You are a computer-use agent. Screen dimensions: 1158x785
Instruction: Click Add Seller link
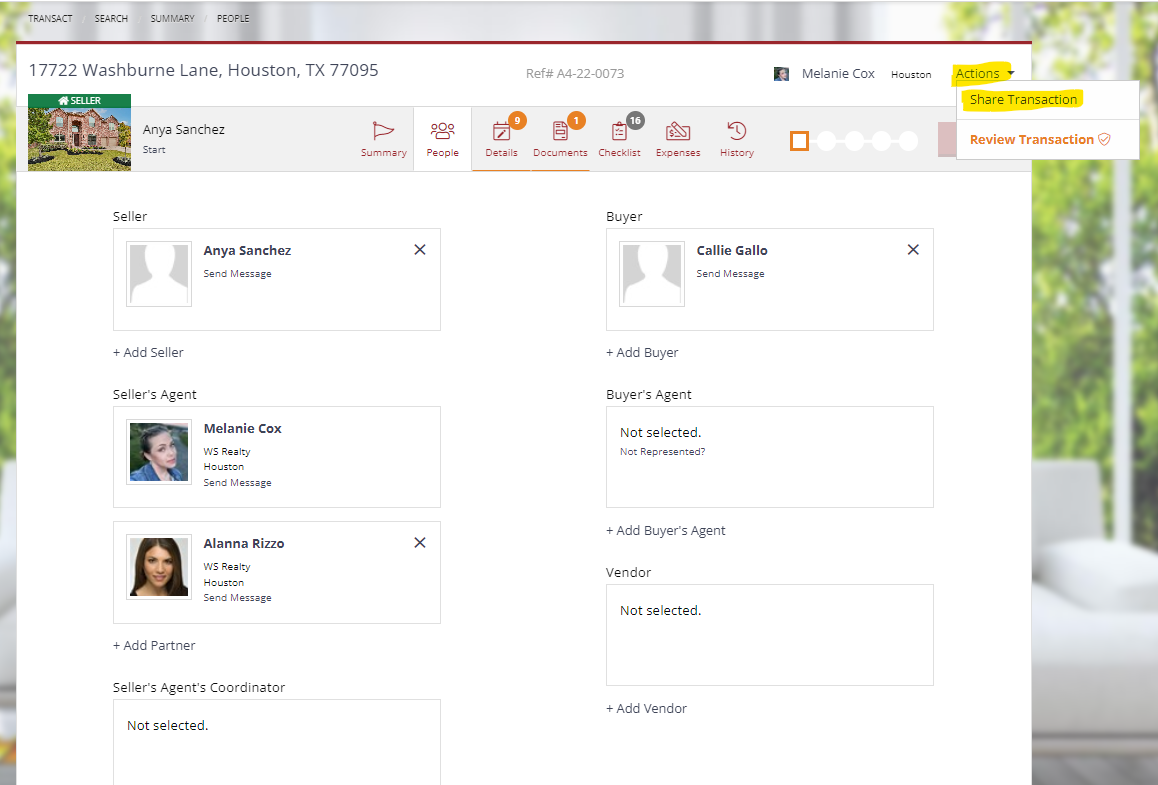point(148,352)
